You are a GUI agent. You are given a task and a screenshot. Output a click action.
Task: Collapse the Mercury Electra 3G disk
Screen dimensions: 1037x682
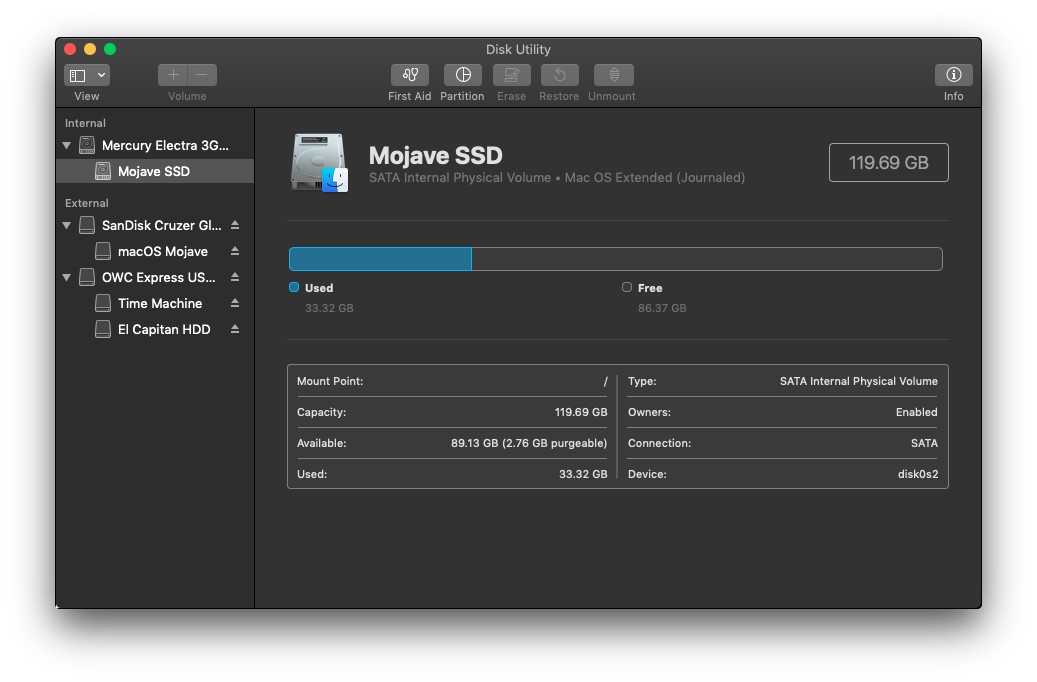[67, 146]
